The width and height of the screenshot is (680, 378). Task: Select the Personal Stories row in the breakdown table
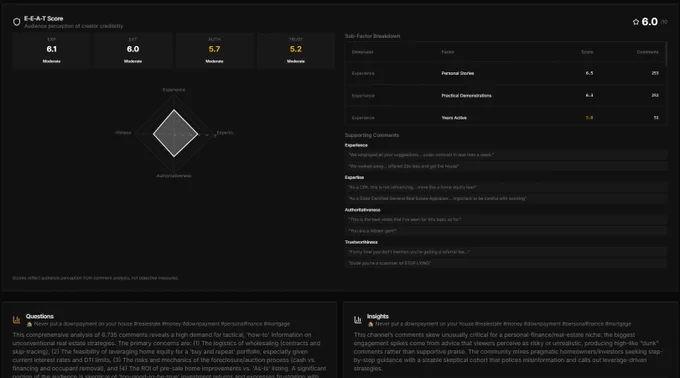tap(505, 73)
